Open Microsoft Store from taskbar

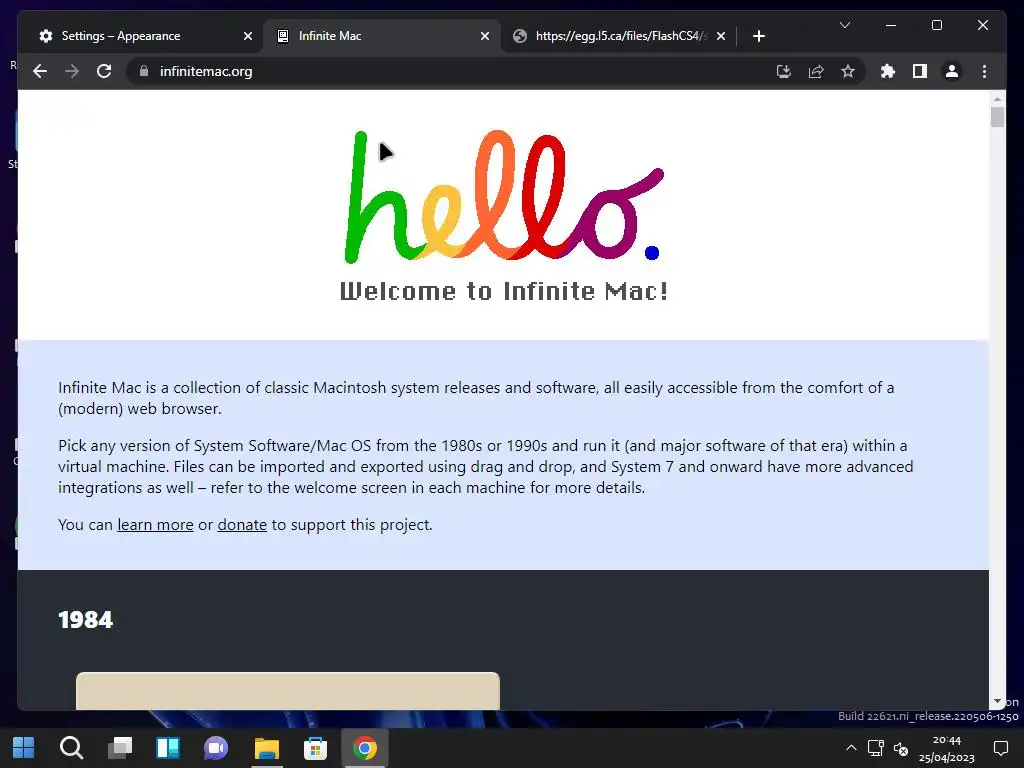point(315,748)
